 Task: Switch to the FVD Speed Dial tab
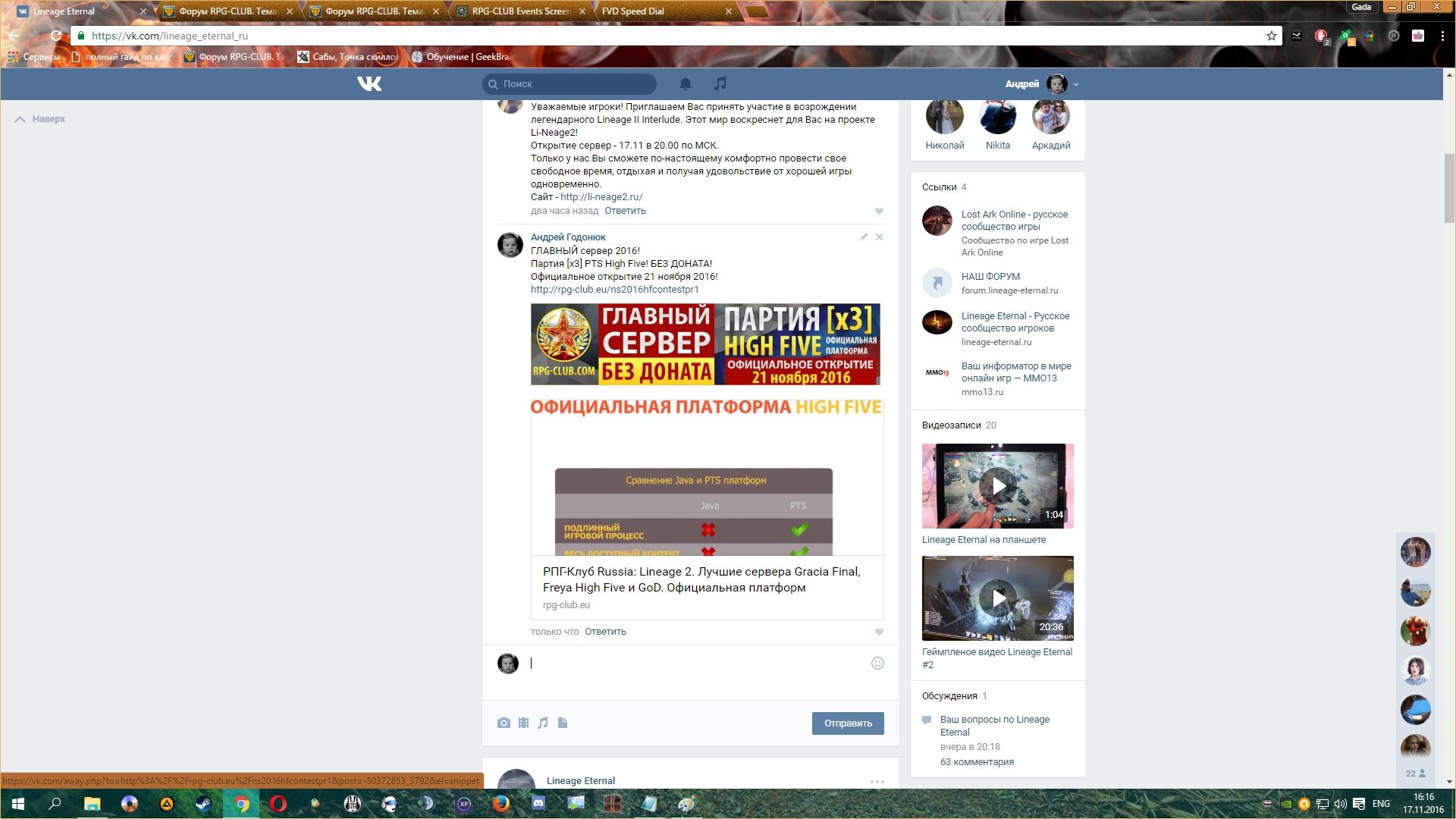(x=632, y=11)
